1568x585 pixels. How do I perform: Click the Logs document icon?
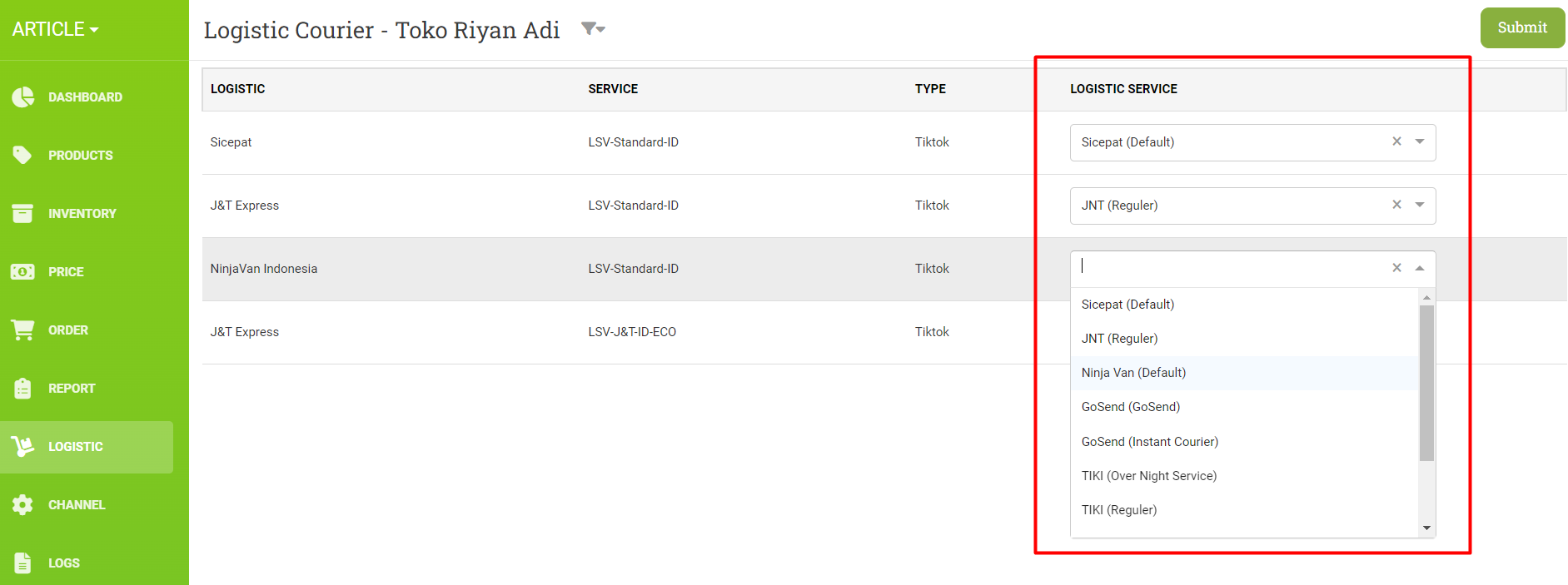pos(23,563)
